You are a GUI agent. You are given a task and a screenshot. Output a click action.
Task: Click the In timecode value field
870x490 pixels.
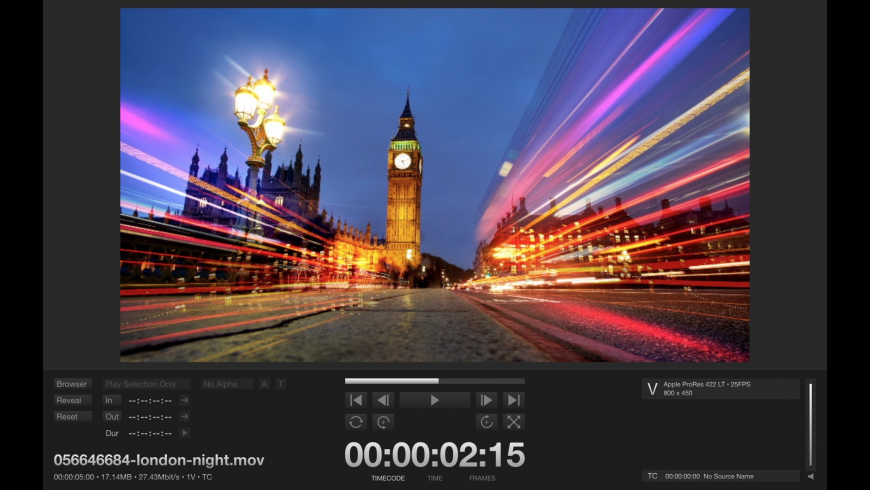tap(150, 401)
